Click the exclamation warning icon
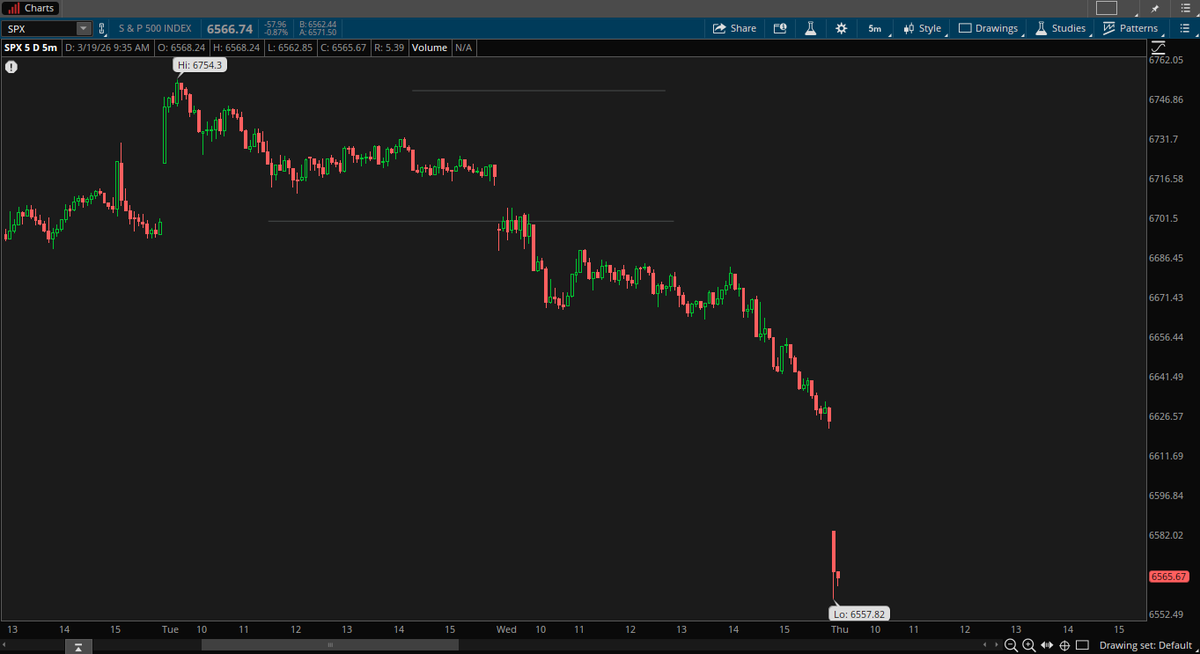Screen dimensions: 1200x654 (11, 67)
